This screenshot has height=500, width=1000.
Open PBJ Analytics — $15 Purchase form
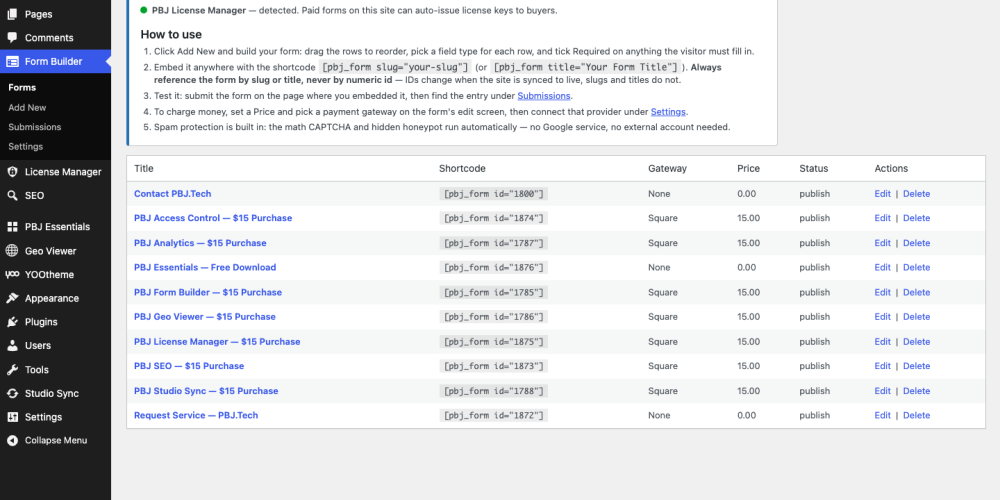tap(200, 243)
